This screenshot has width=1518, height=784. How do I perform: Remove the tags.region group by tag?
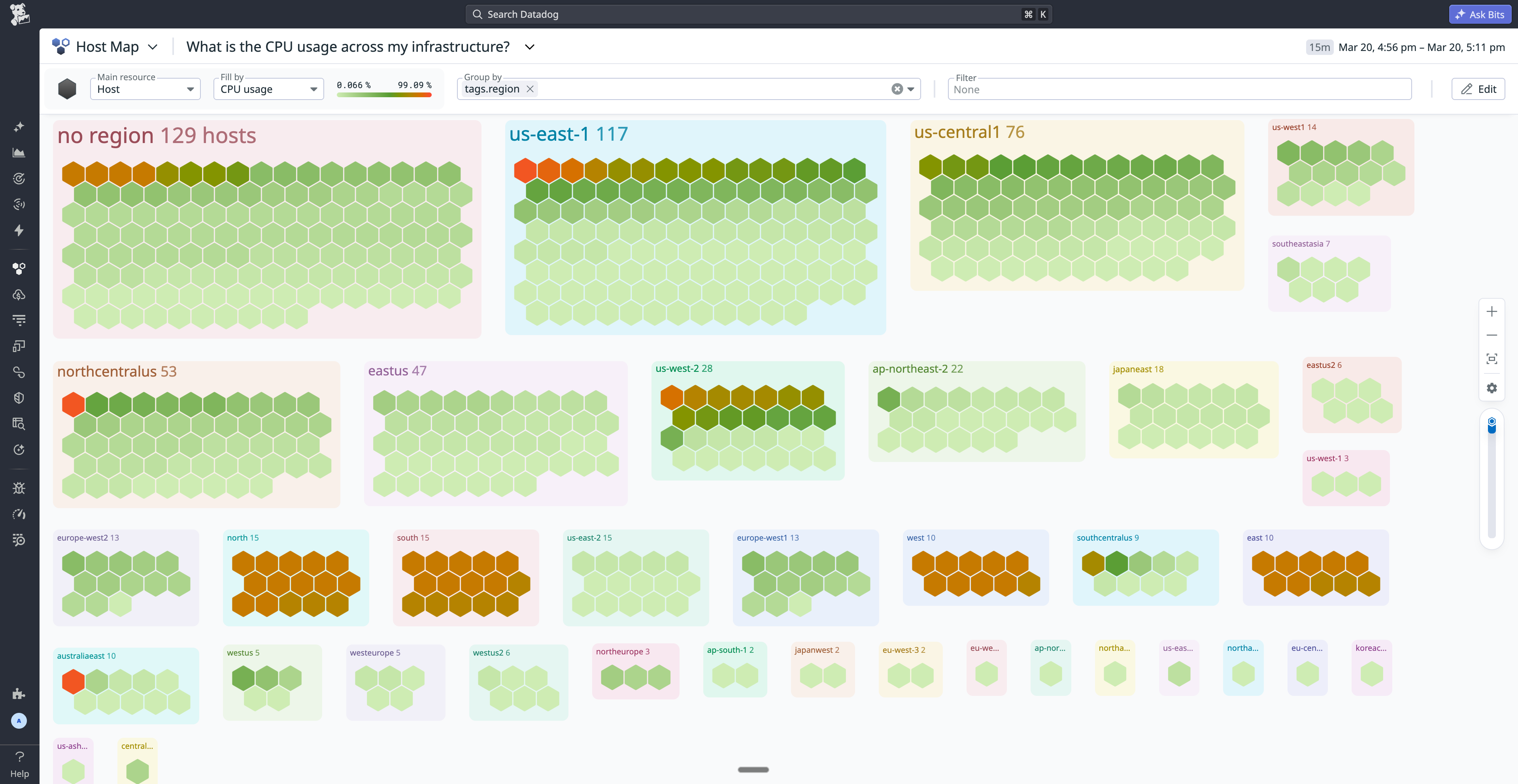pos(530,89)
